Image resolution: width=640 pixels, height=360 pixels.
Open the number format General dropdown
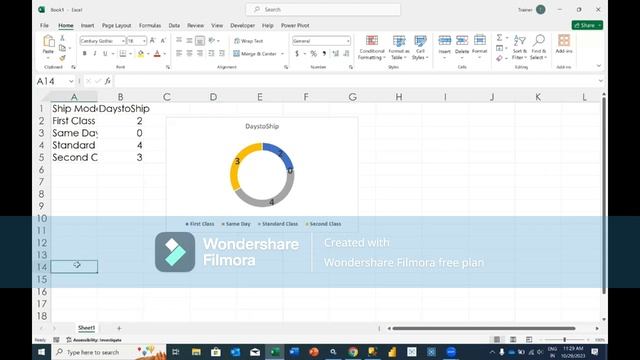(x=348, y=41)
